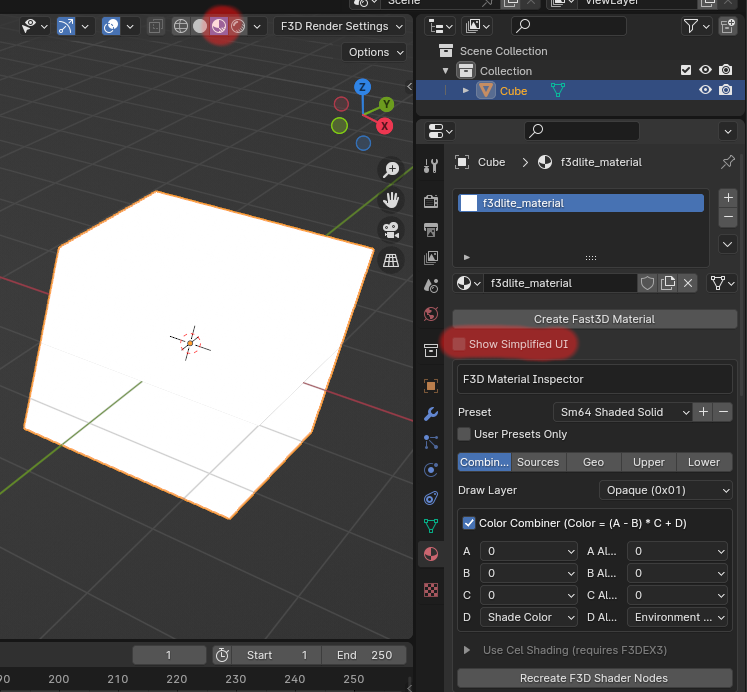Image resolution: width=747 pixels, height=692 pixels.
Task: Open Draw Layer Opaque dropdown
Action: point(666,490)
